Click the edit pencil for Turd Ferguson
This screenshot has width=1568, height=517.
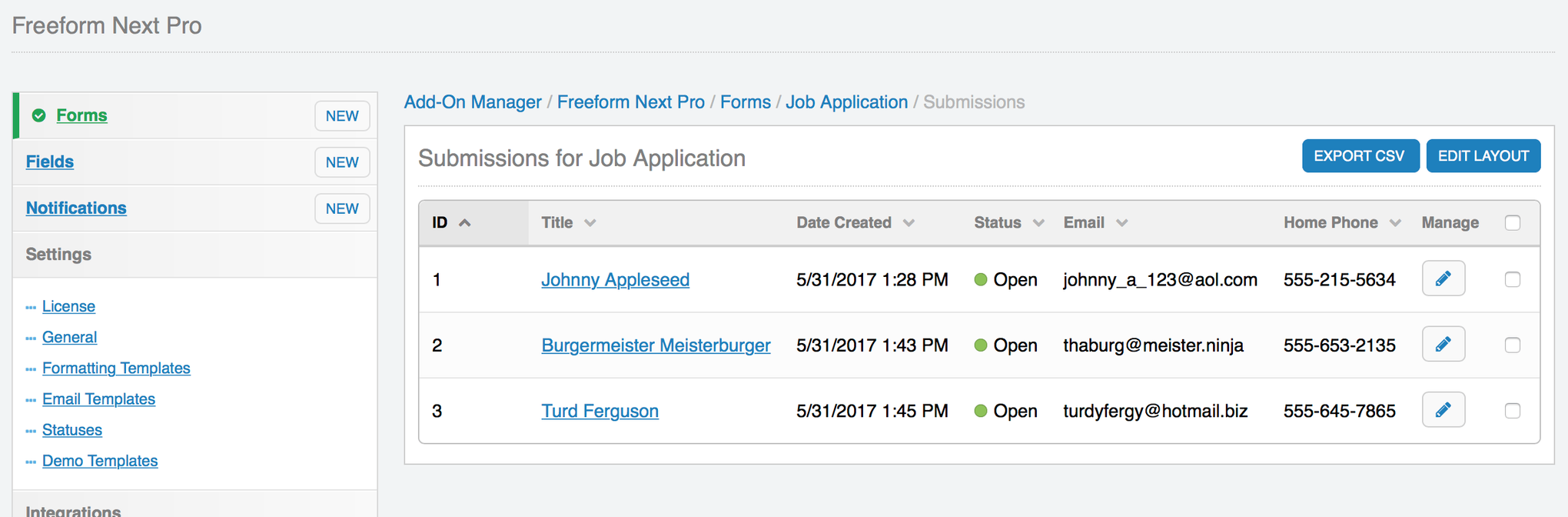point(1443,409)
